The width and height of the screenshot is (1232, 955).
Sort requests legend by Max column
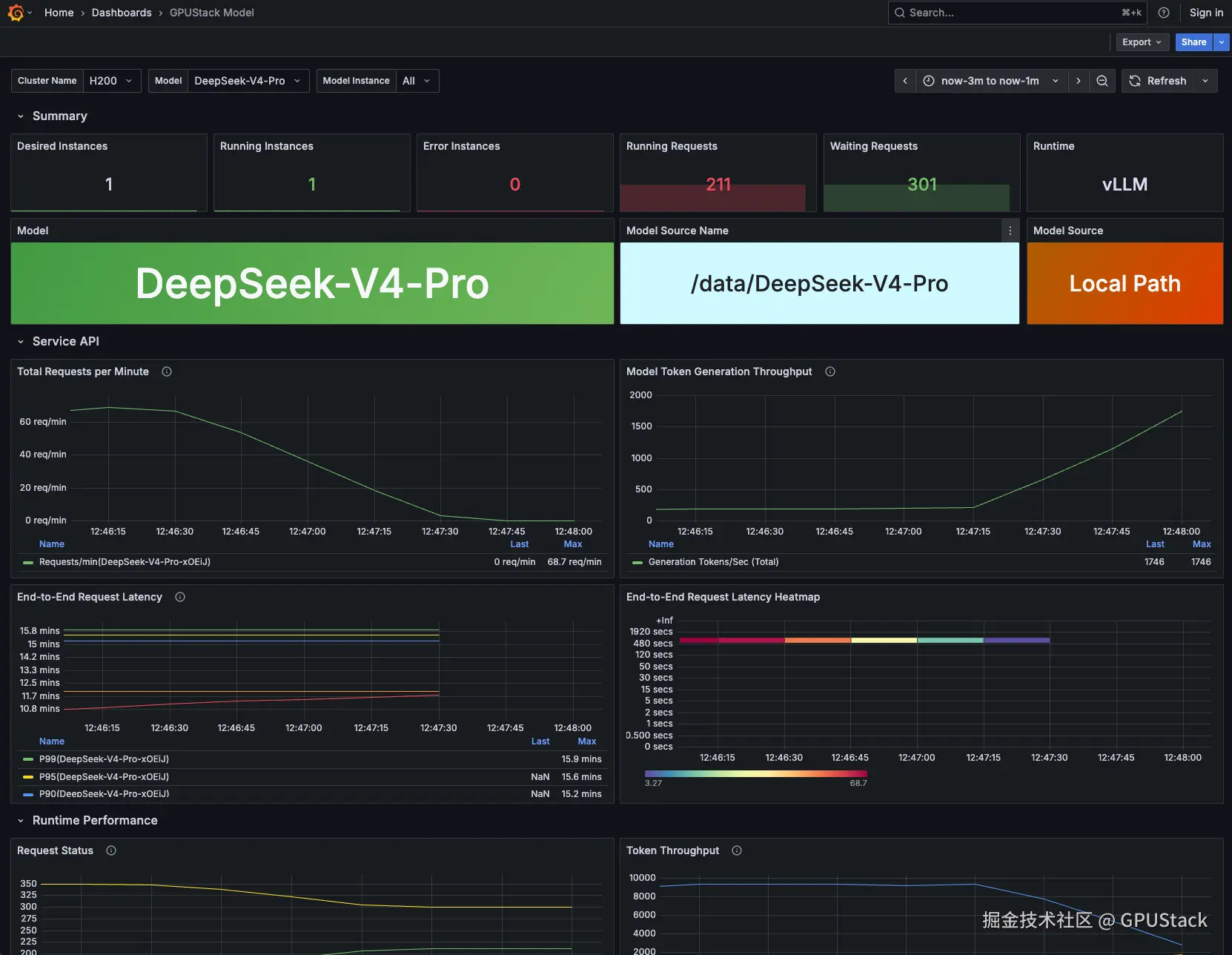573,544
